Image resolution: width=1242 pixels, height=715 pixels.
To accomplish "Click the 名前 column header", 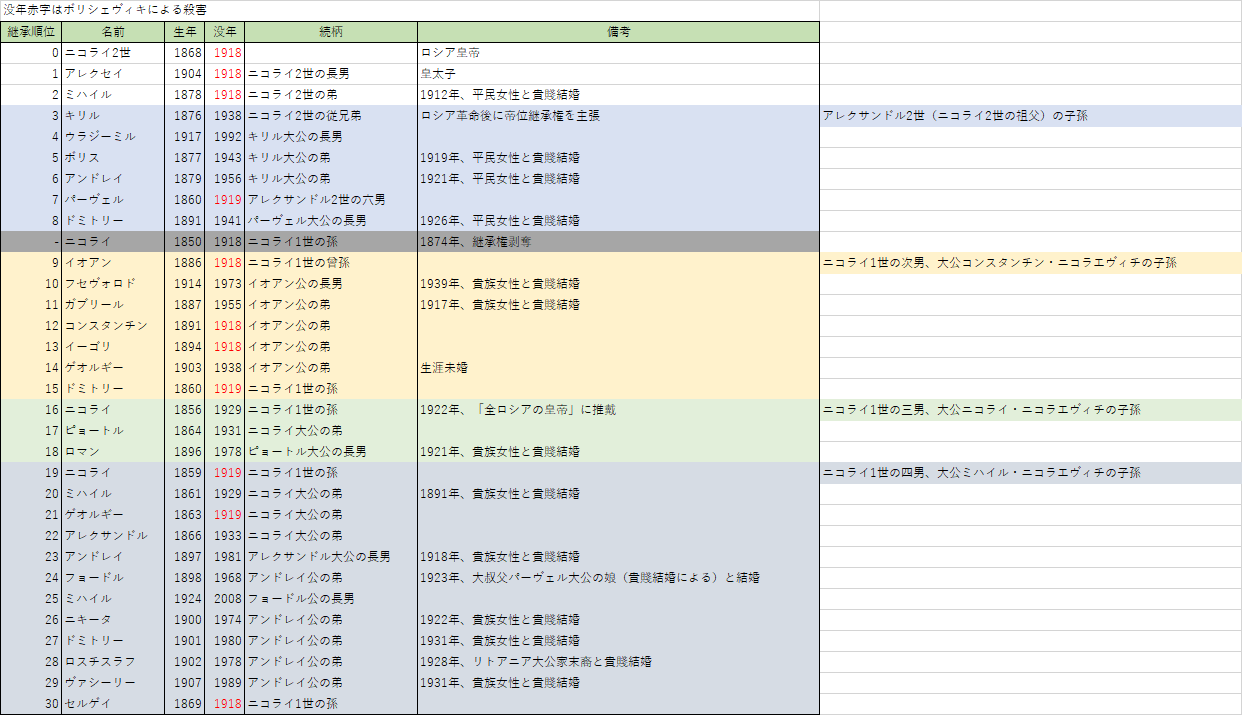I will (113, 32).
